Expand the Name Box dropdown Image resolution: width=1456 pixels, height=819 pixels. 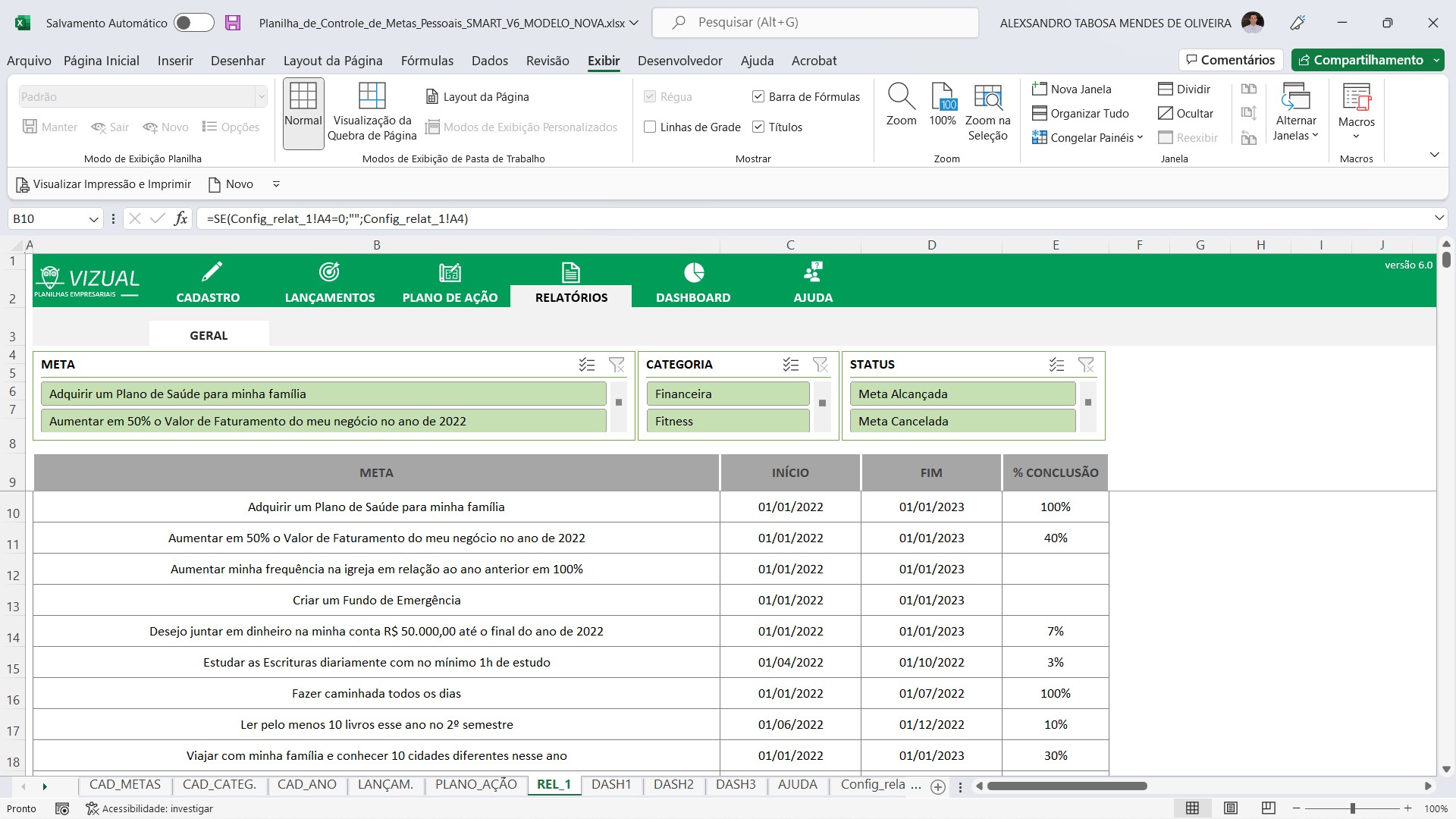pyautogui.click(x=93, y=218)
